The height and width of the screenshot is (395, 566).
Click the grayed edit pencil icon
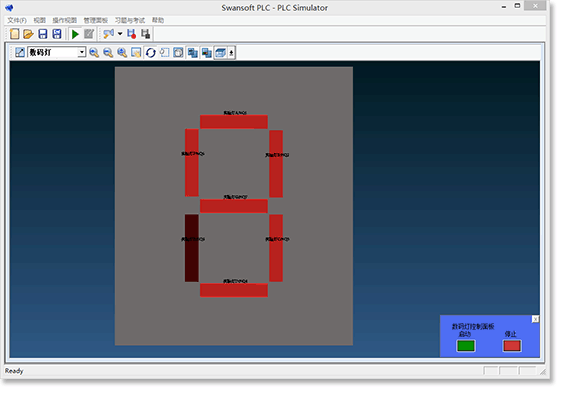click(89, 34)
